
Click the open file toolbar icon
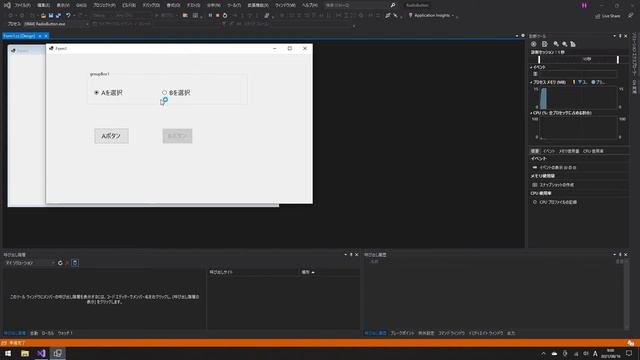pos(43,16)
